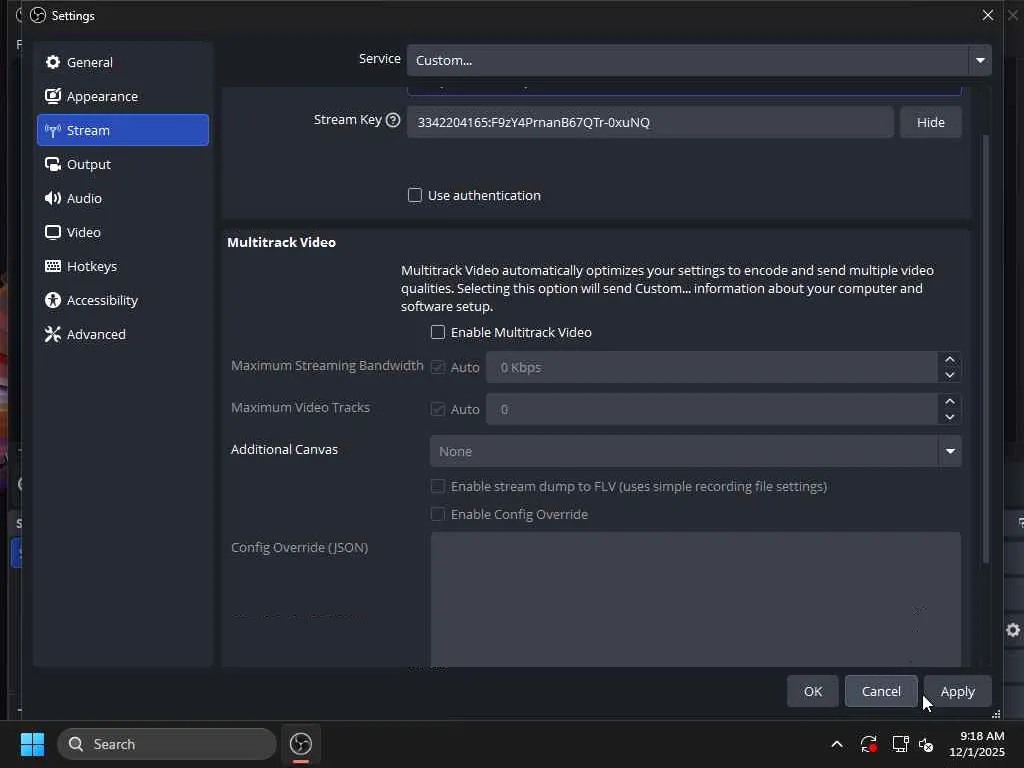1024x768 pixels.
Task: Toggle Auto for Maximum Video Tracks
Action: (x=438, y=409)
